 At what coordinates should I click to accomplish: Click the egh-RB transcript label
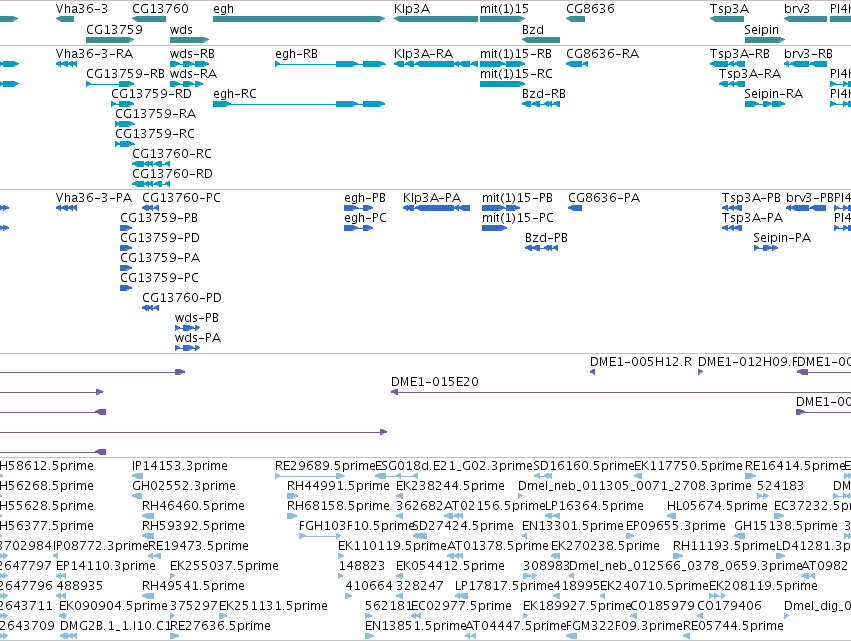tap(296, 54)
